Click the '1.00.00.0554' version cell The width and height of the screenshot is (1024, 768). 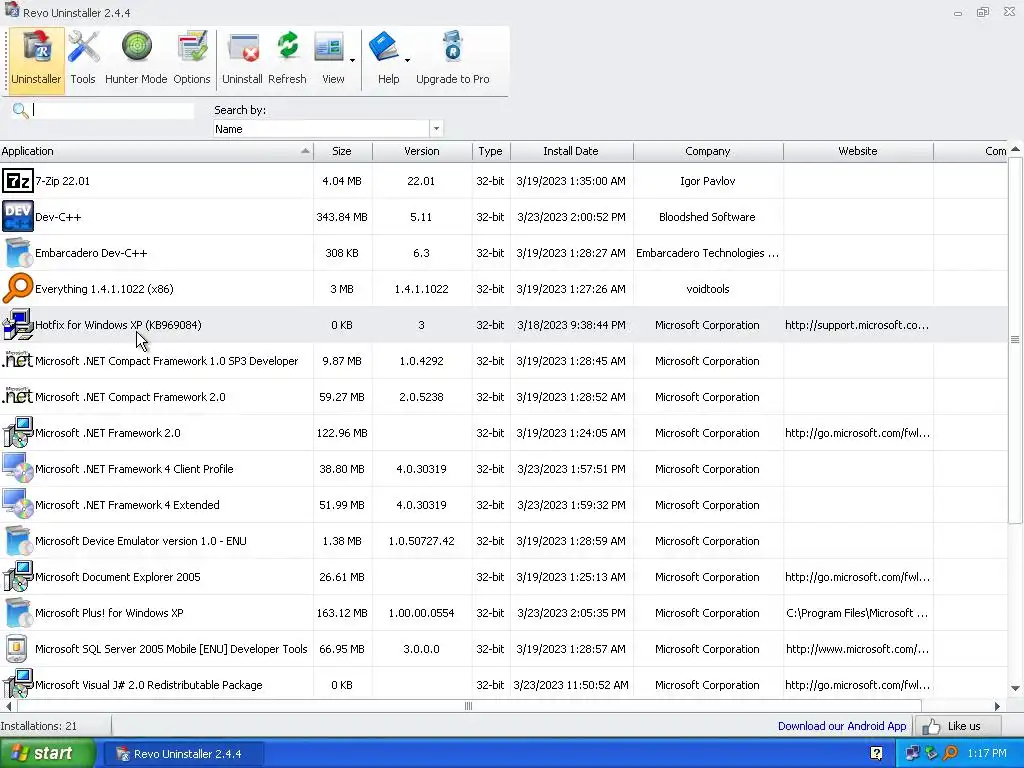click(x=421, y=613)
